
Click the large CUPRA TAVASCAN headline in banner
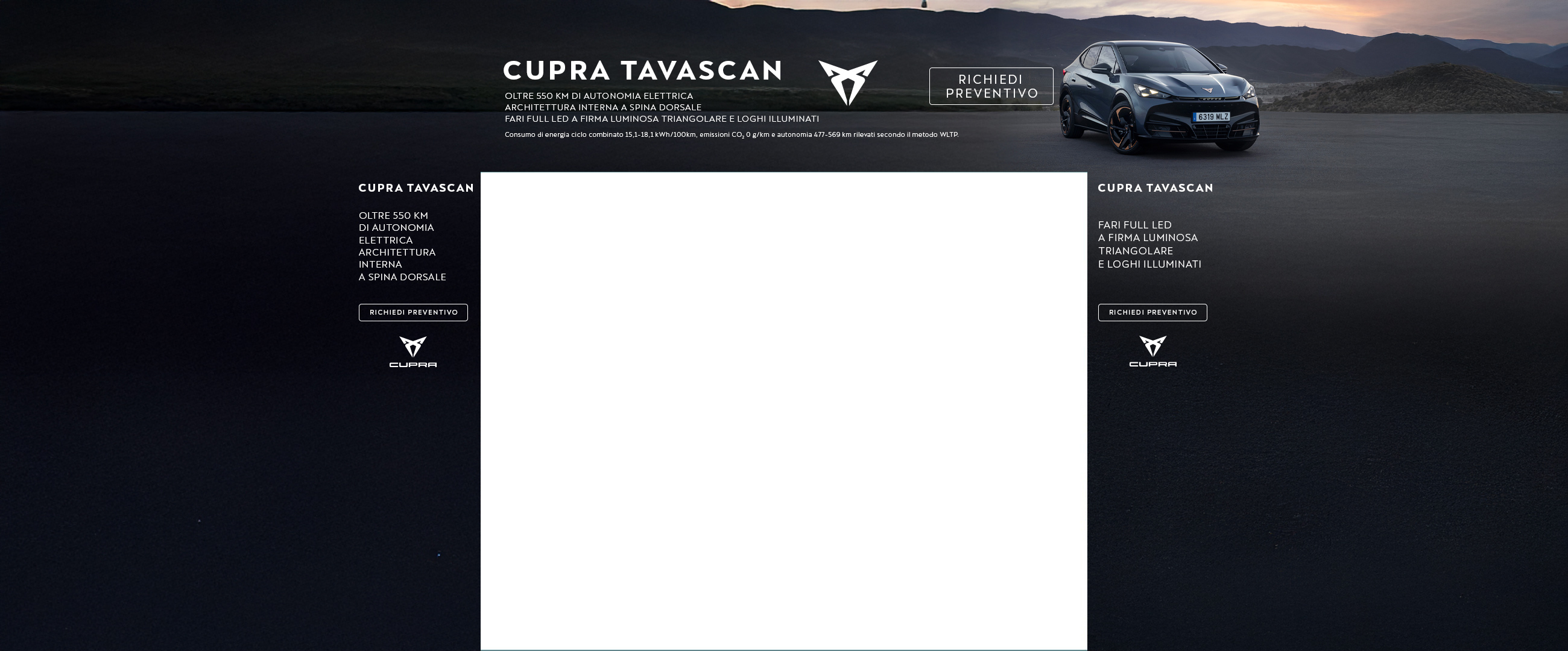coord(642,71)
